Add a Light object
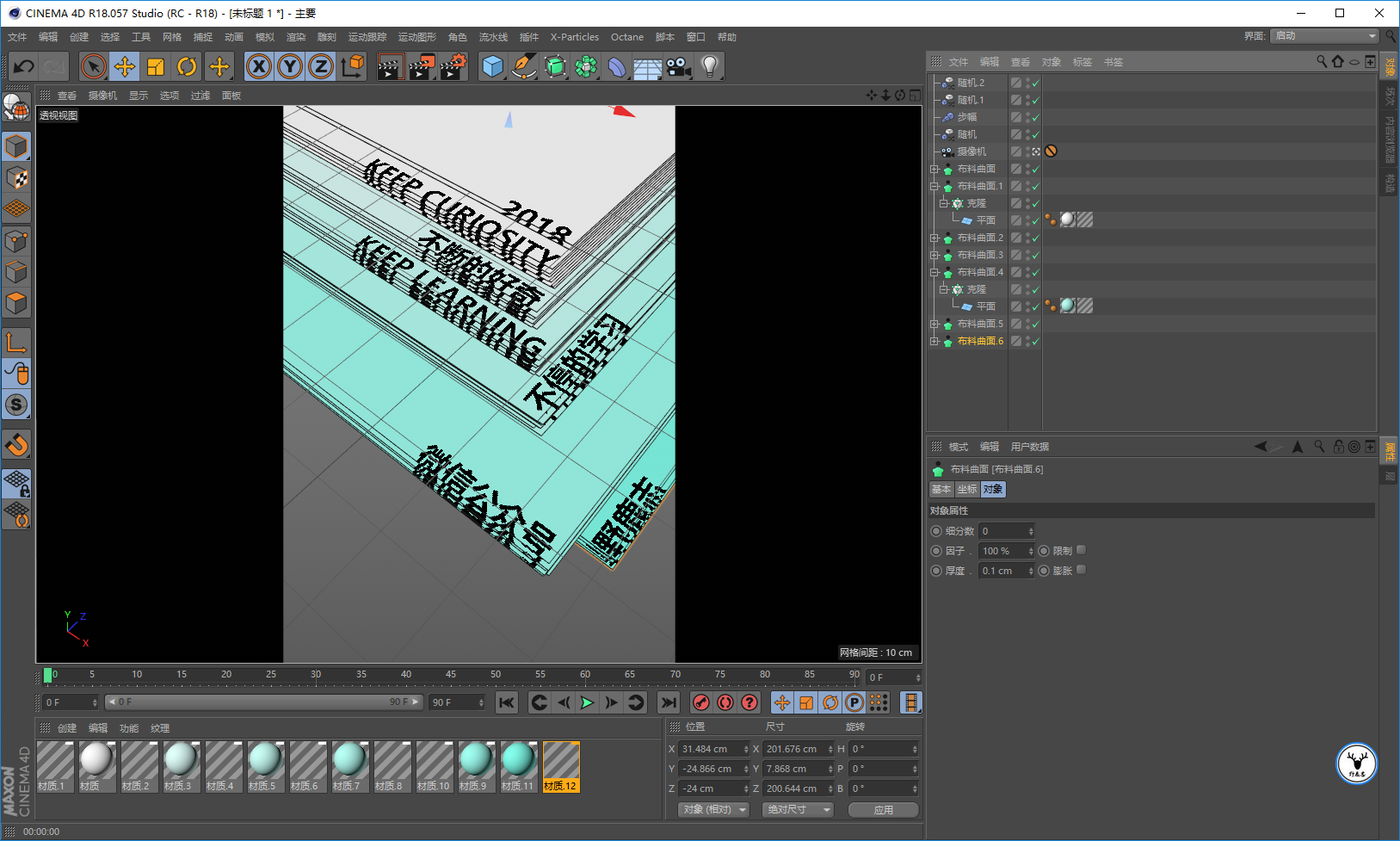This screenshot has width=1400, height=841. coord(710,66)
